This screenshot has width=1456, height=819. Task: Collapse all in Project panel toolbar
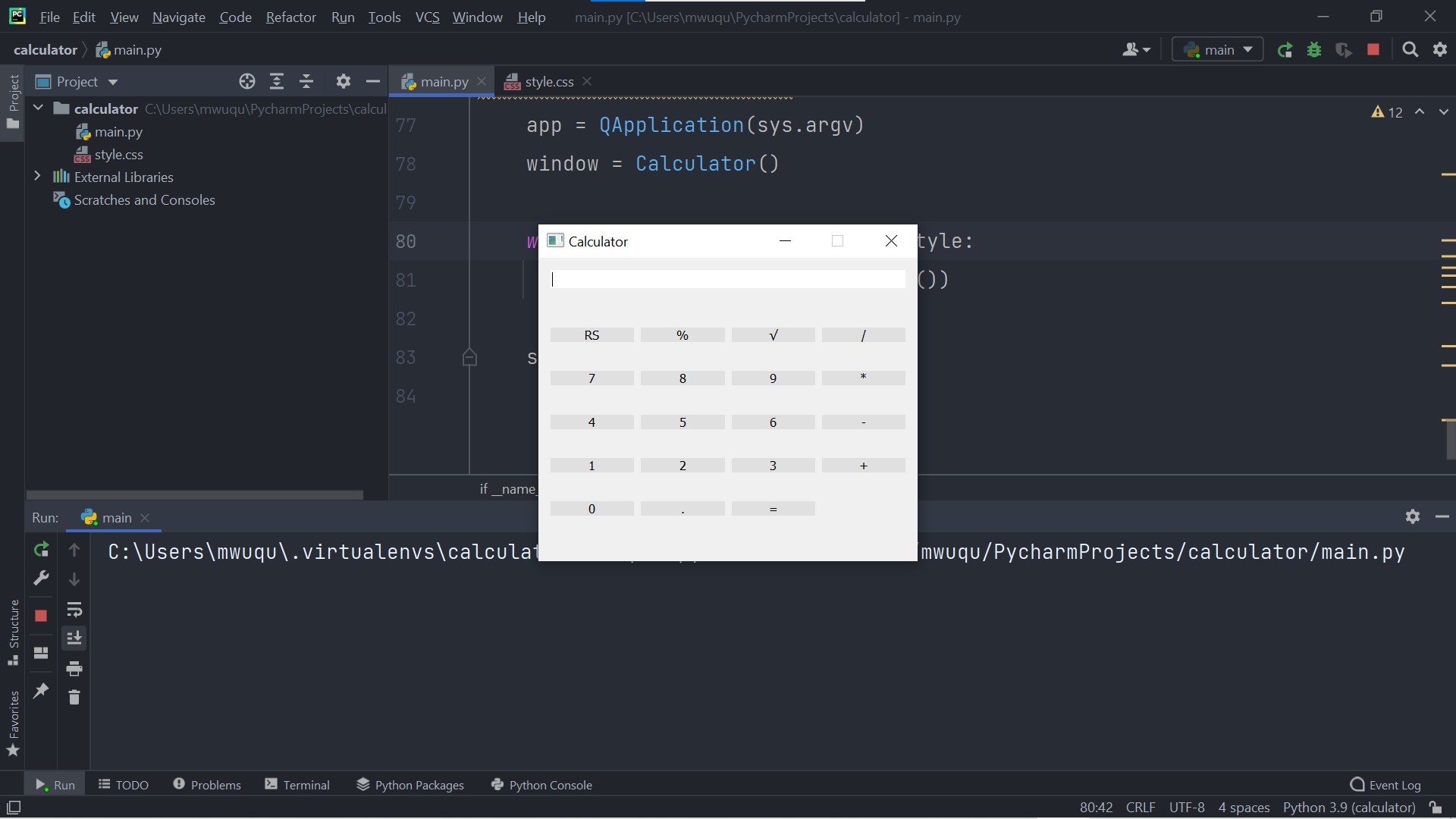(306, 82)
